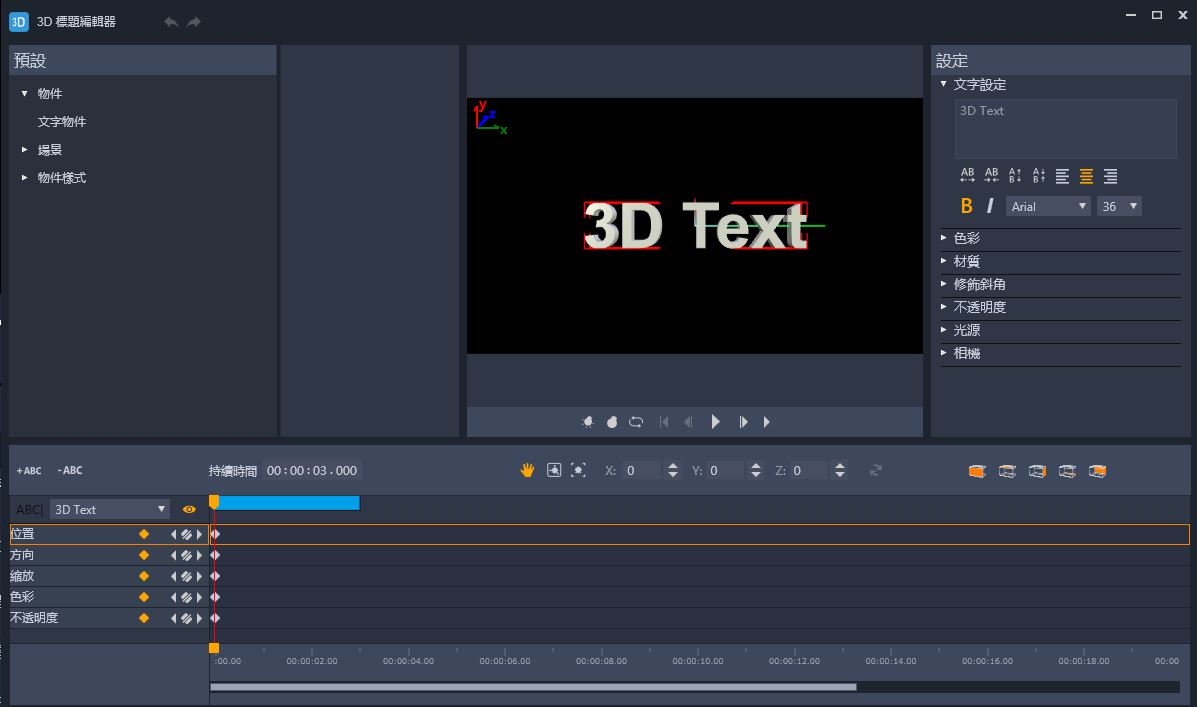This screenshot has height=707, width=1197.
Task: Click the -ABC remove text icon
Action: [x=70, y=471]
